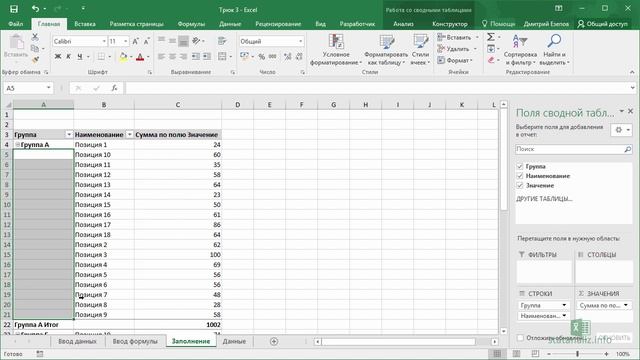640x360 pixels.
Task: Uncheck the Группа field checkbox
Action: tap(520, 166)
